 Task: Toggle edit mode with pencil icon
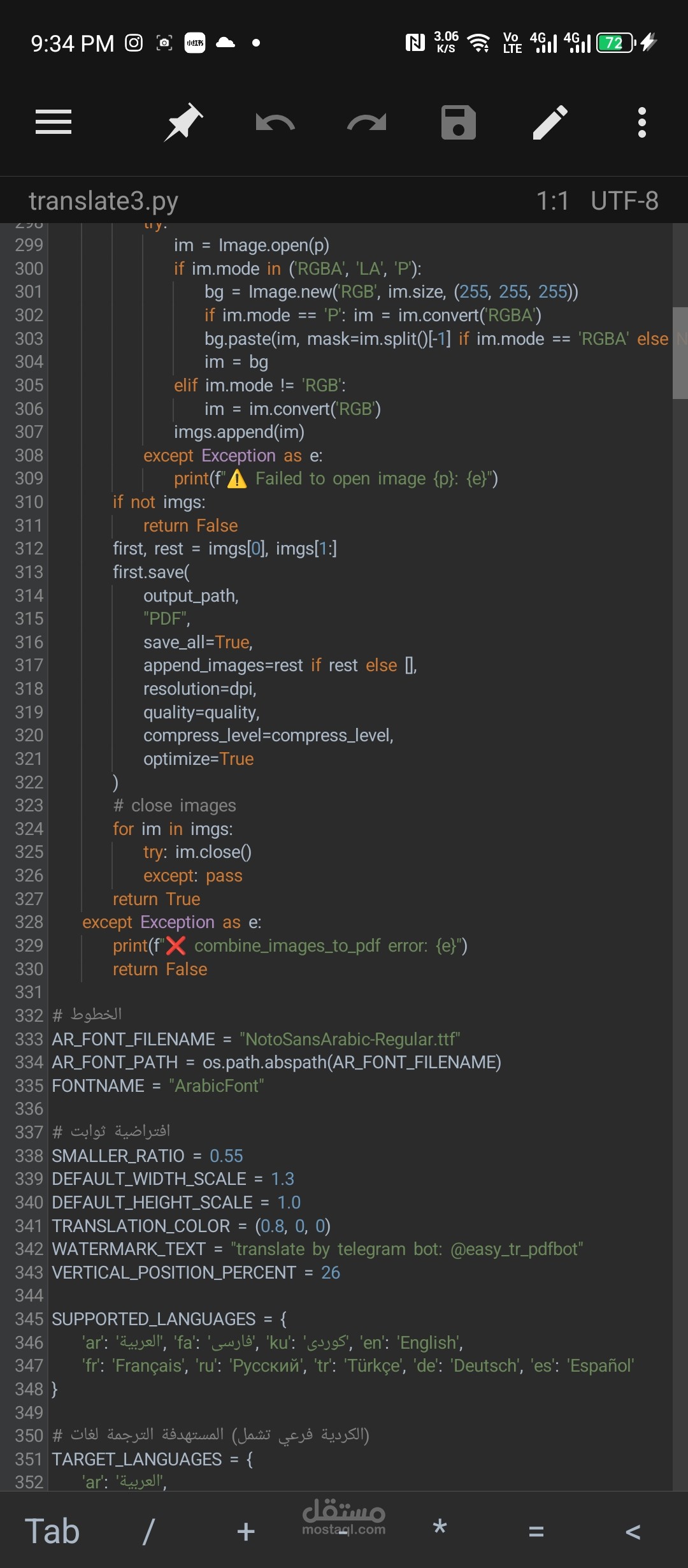click(550, 122)
